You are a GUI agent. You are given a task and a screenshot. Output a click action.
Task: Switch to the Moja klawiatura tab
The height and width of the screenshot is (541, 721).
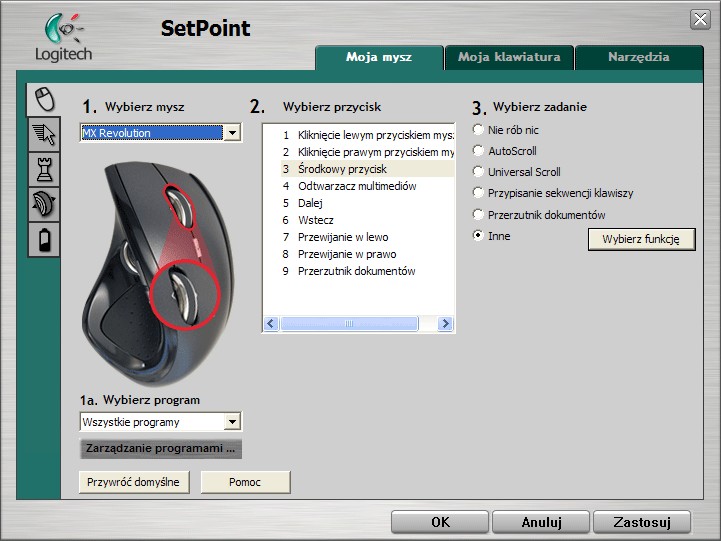click(x=509, y=58)
